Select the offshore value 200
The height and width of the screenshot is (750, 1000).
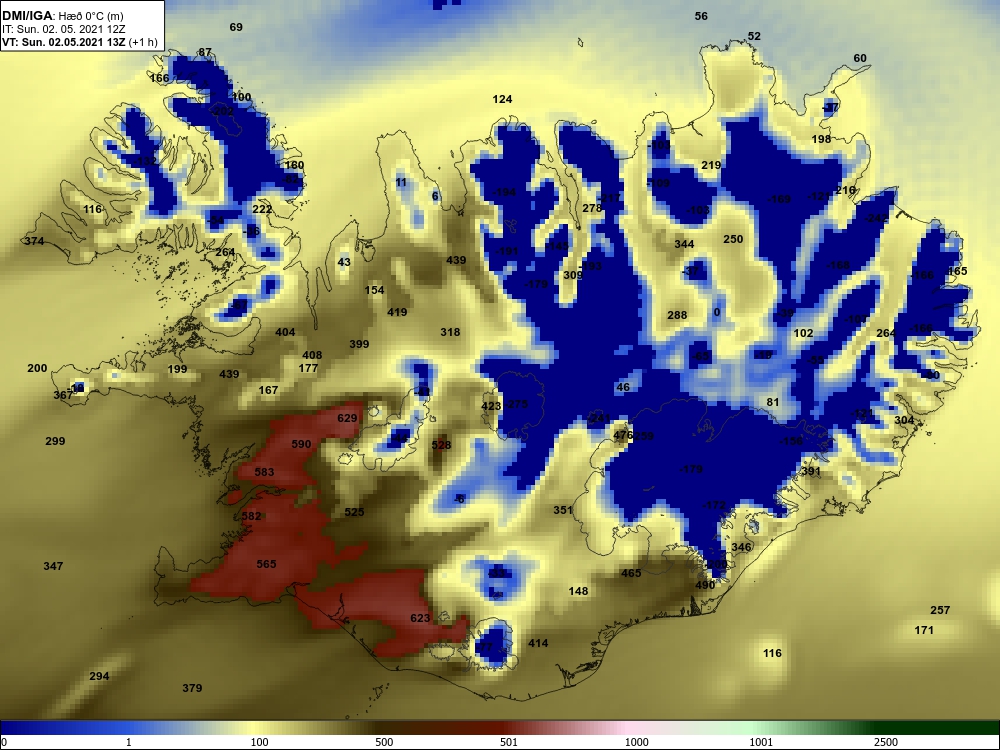pyautogui.click(x=38, y=368)
